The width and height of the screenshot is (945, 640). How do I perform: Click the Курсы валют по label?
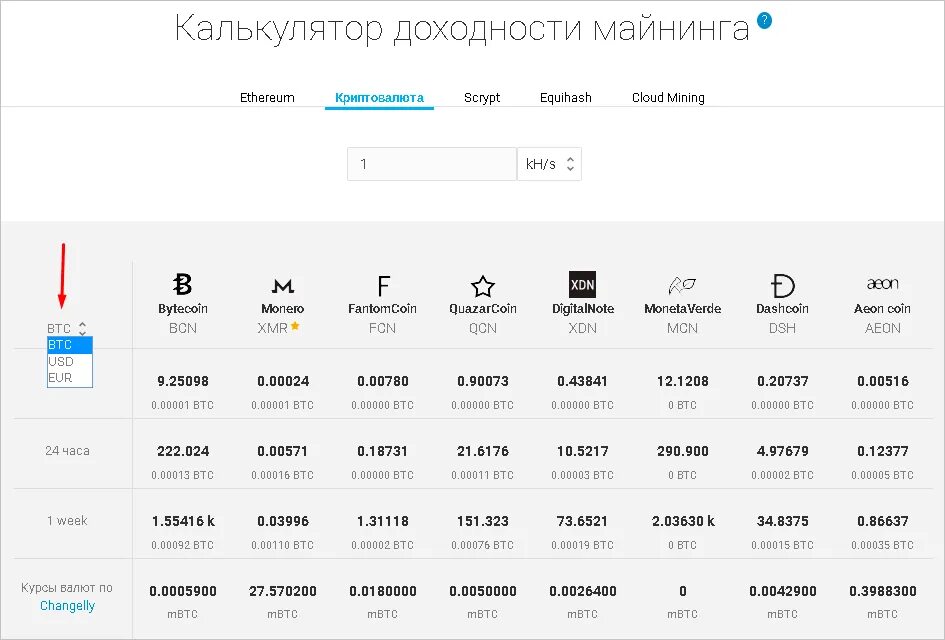(67, 588)
